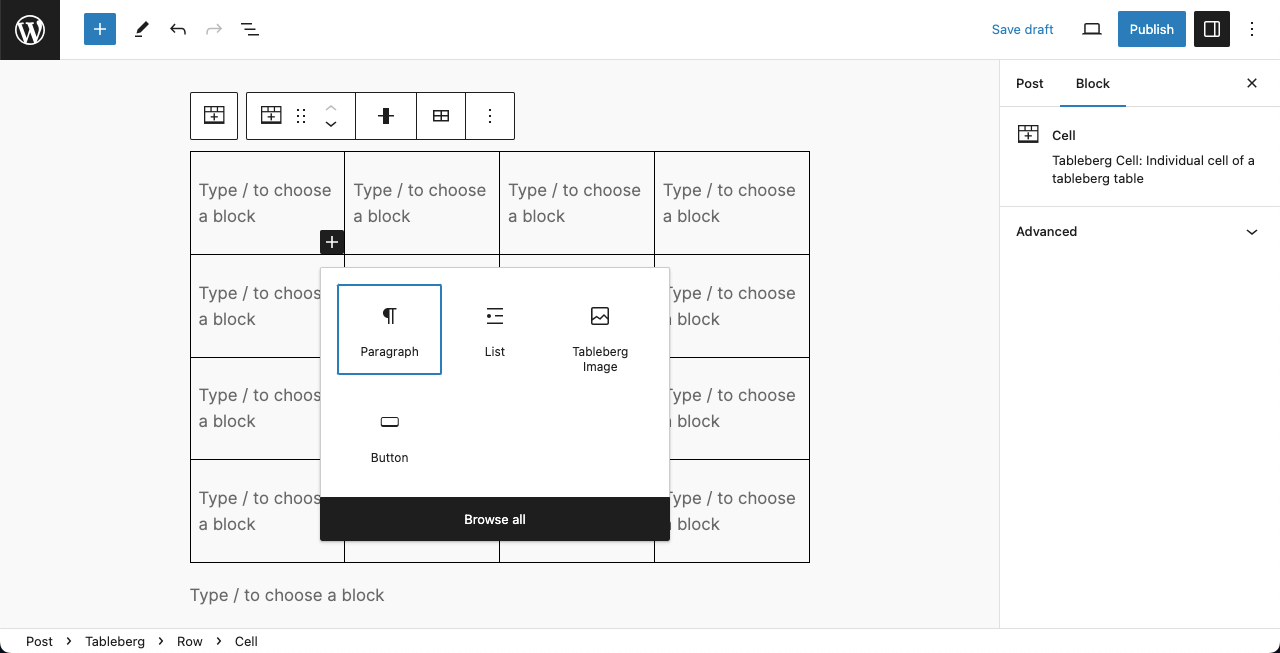This screenshot has height=653, width=1280.
Task: Select the parent Tableberg table block
Action: point(213,116)
